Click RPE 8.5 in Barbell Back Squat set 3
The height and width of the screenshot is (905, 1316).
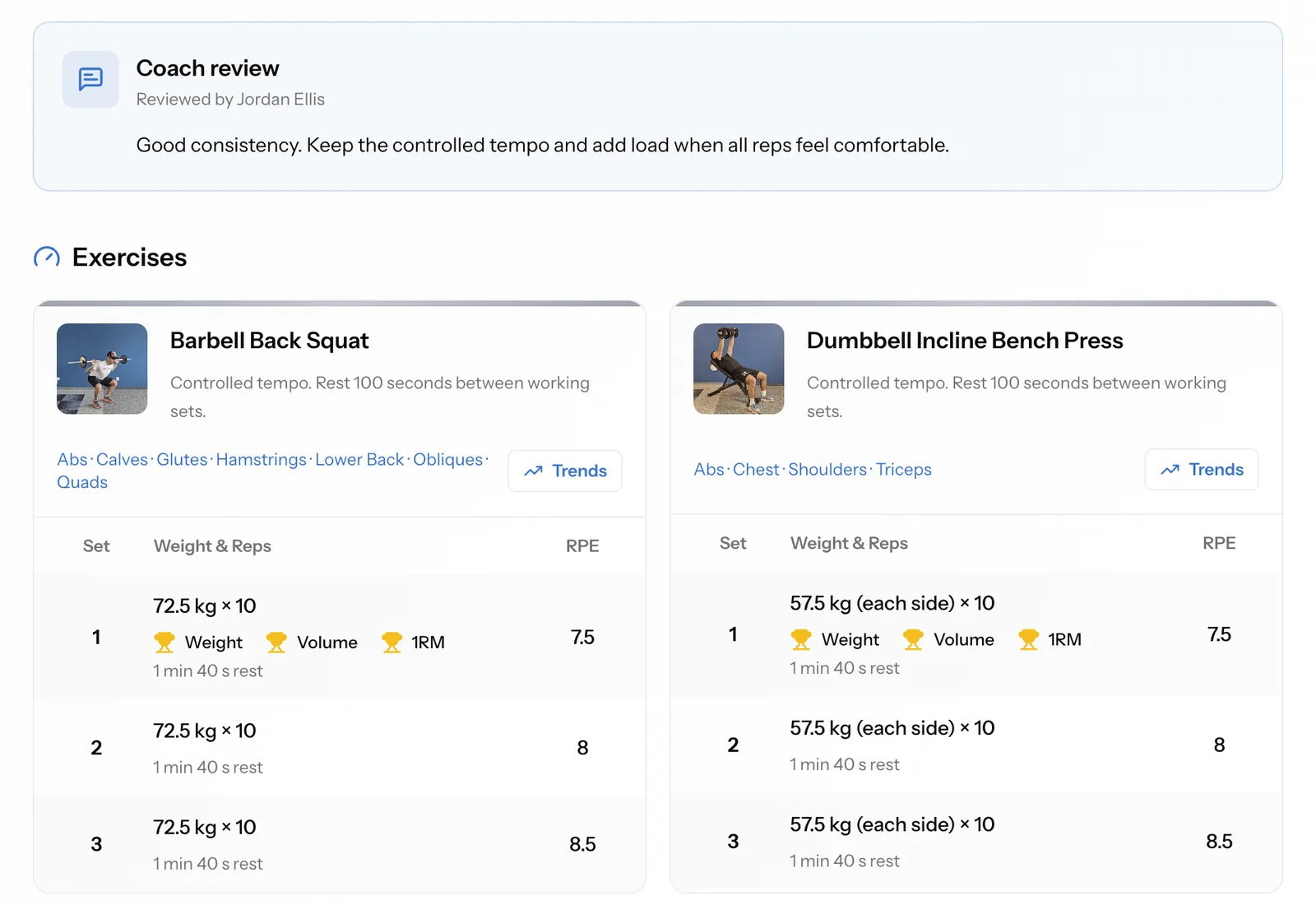click(x=582, y=844)
